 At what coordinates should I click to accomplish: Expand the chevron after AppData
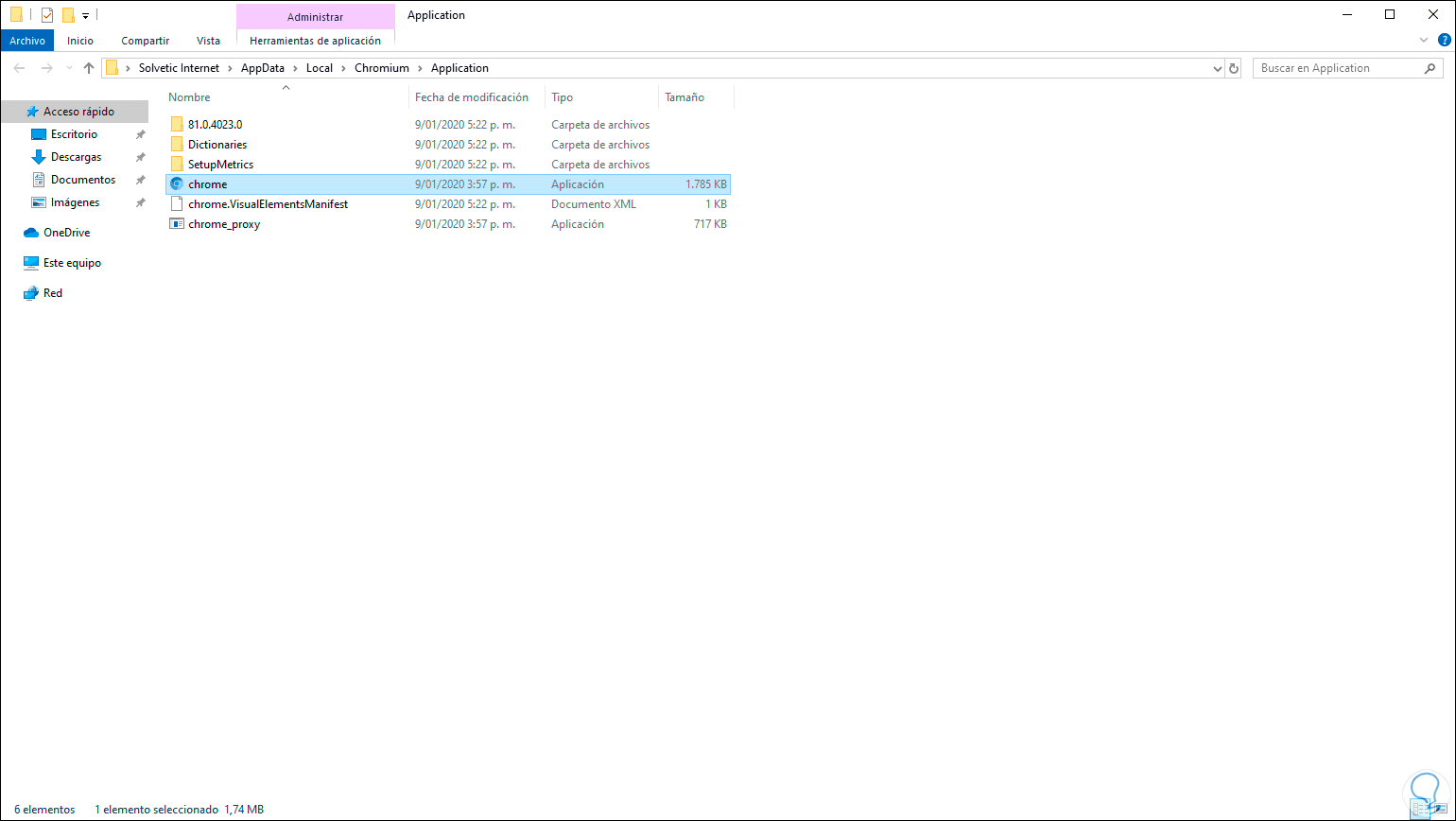tap(295, 68)
